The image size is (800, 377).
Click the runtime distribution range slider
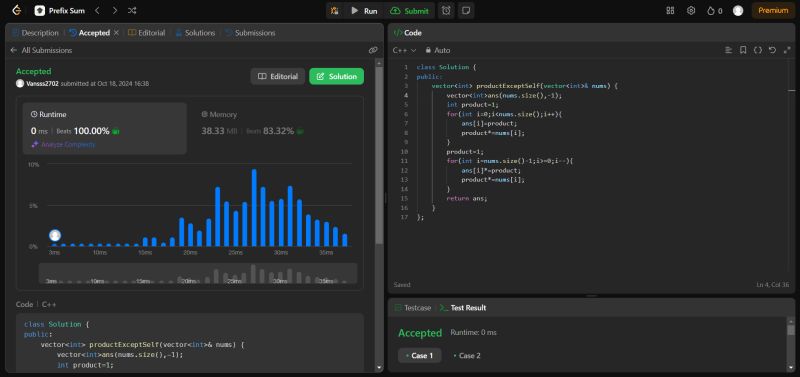click(198, 273)
